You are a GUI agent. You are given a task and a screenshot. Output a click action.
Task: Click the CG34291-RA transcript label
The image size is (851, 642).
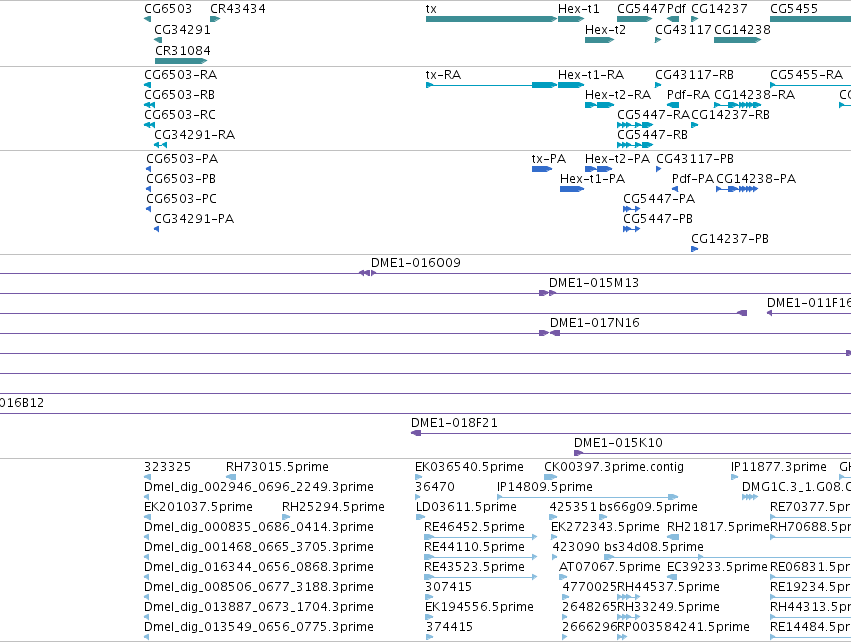pyautogui.click(x=195, y=135)
